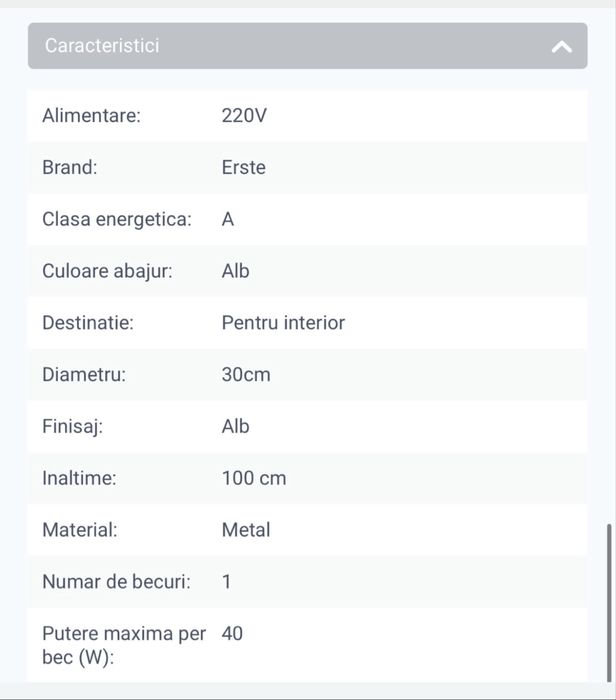Click the energy class A value
The image size is (616, 700).
tap(228, 219)
